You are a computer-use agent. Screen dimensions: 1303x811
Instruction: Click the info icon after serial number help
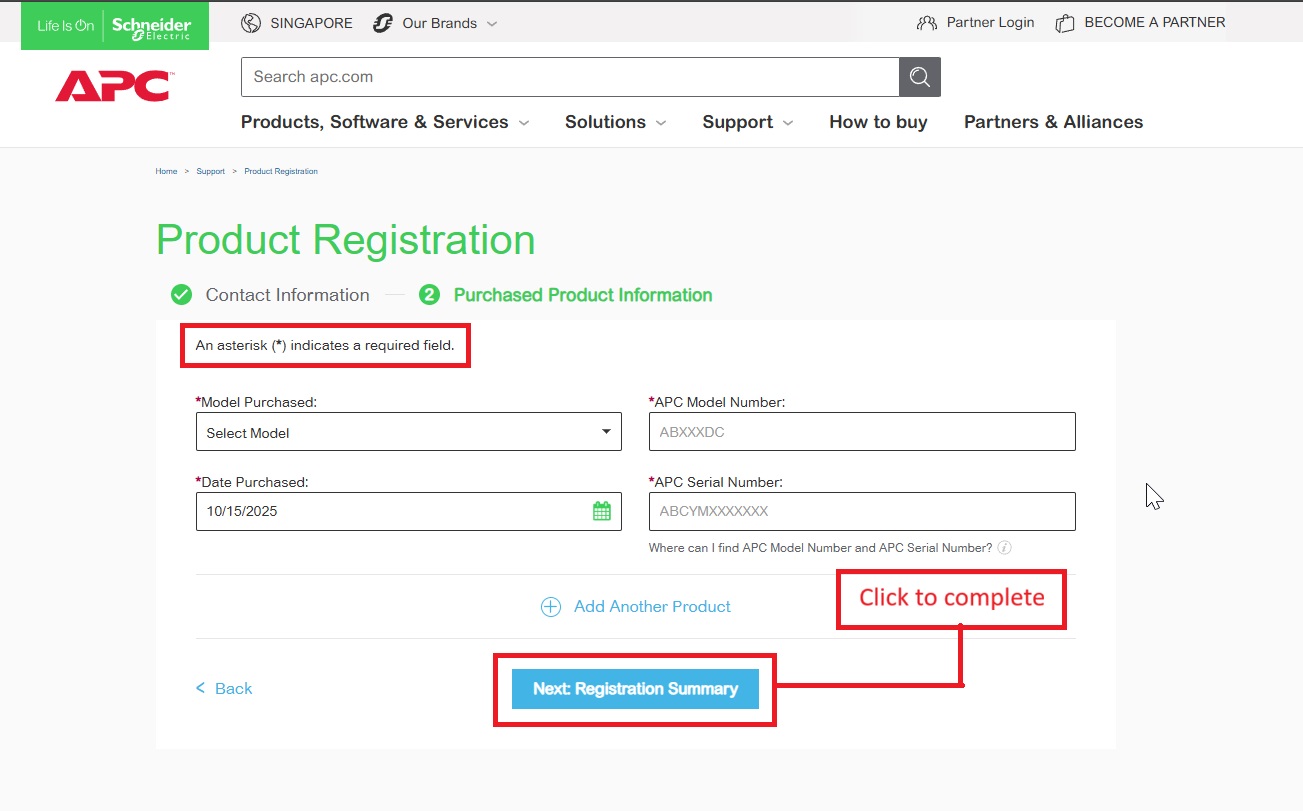pos(1005,548)
